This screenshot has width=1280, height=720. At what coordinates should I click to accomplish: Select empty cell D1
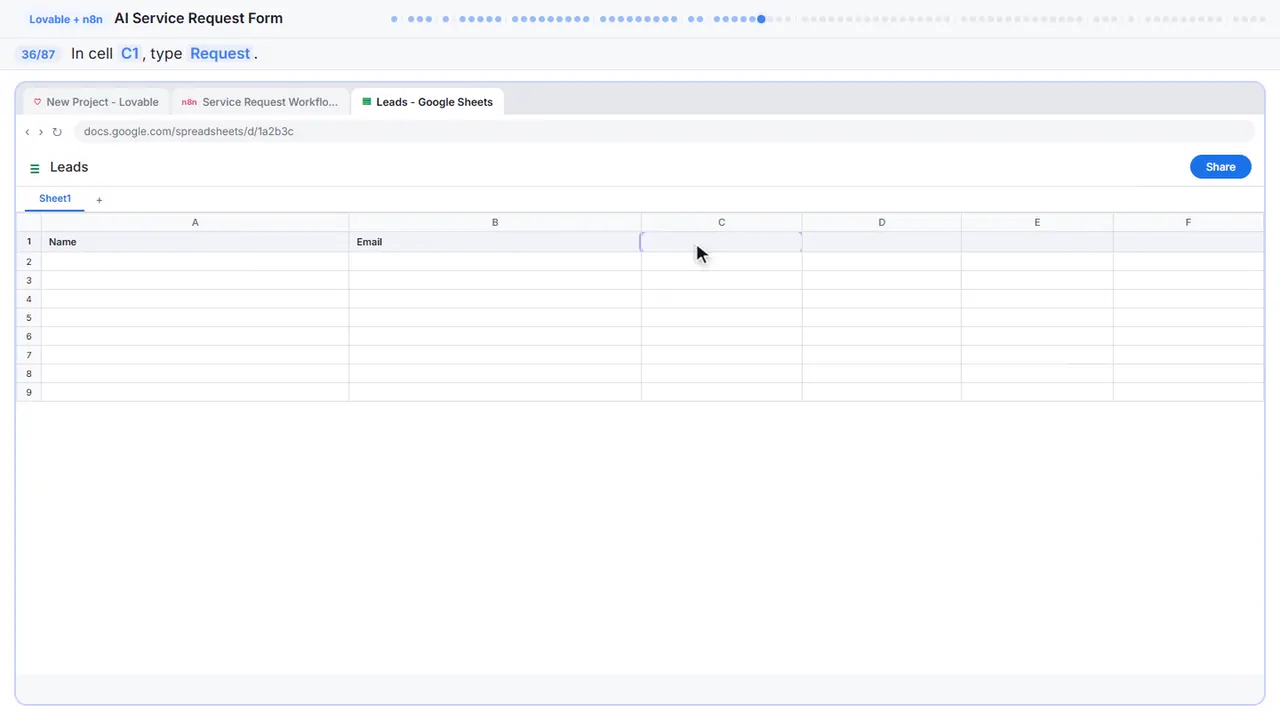881,242
